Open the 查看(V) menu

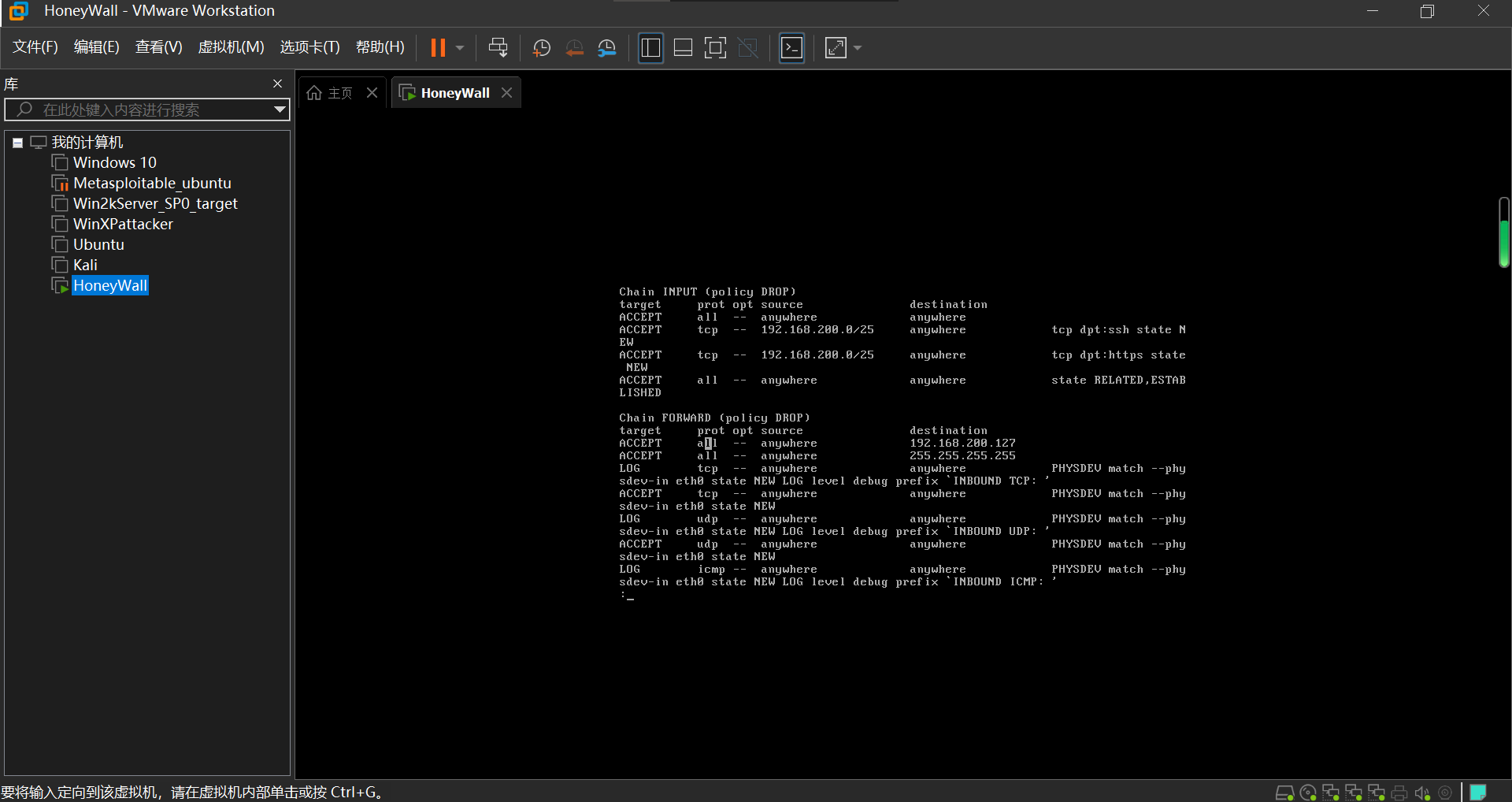click(159, 47)
